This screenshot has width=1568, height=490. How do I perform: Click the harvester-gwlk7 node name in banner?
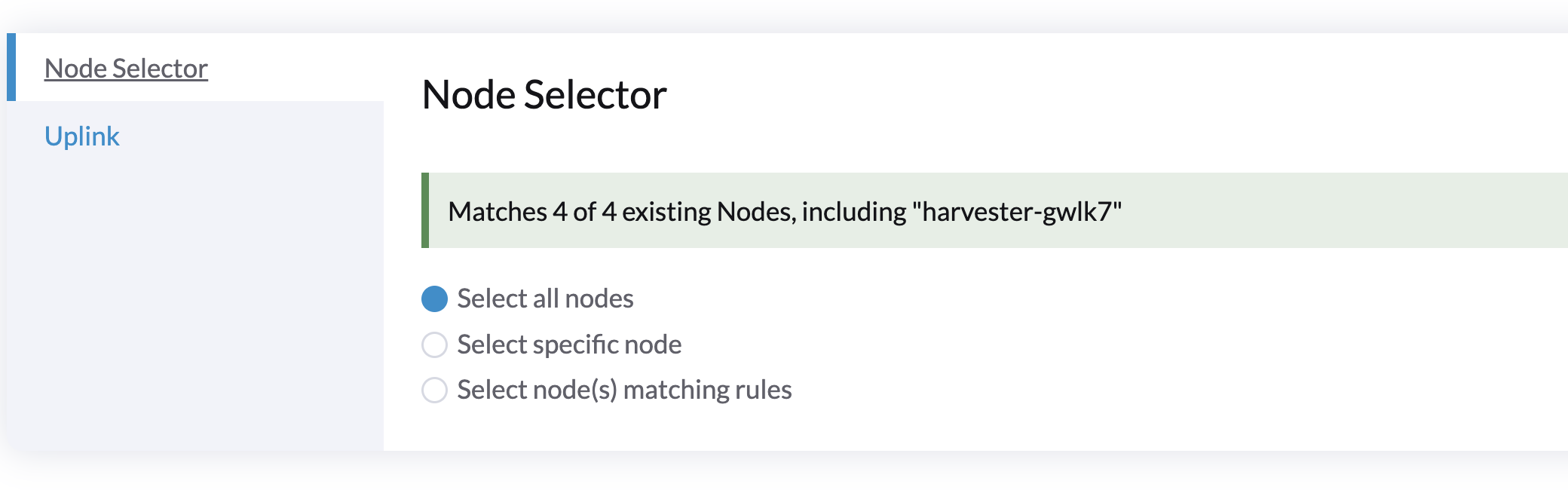(1019, 212)
